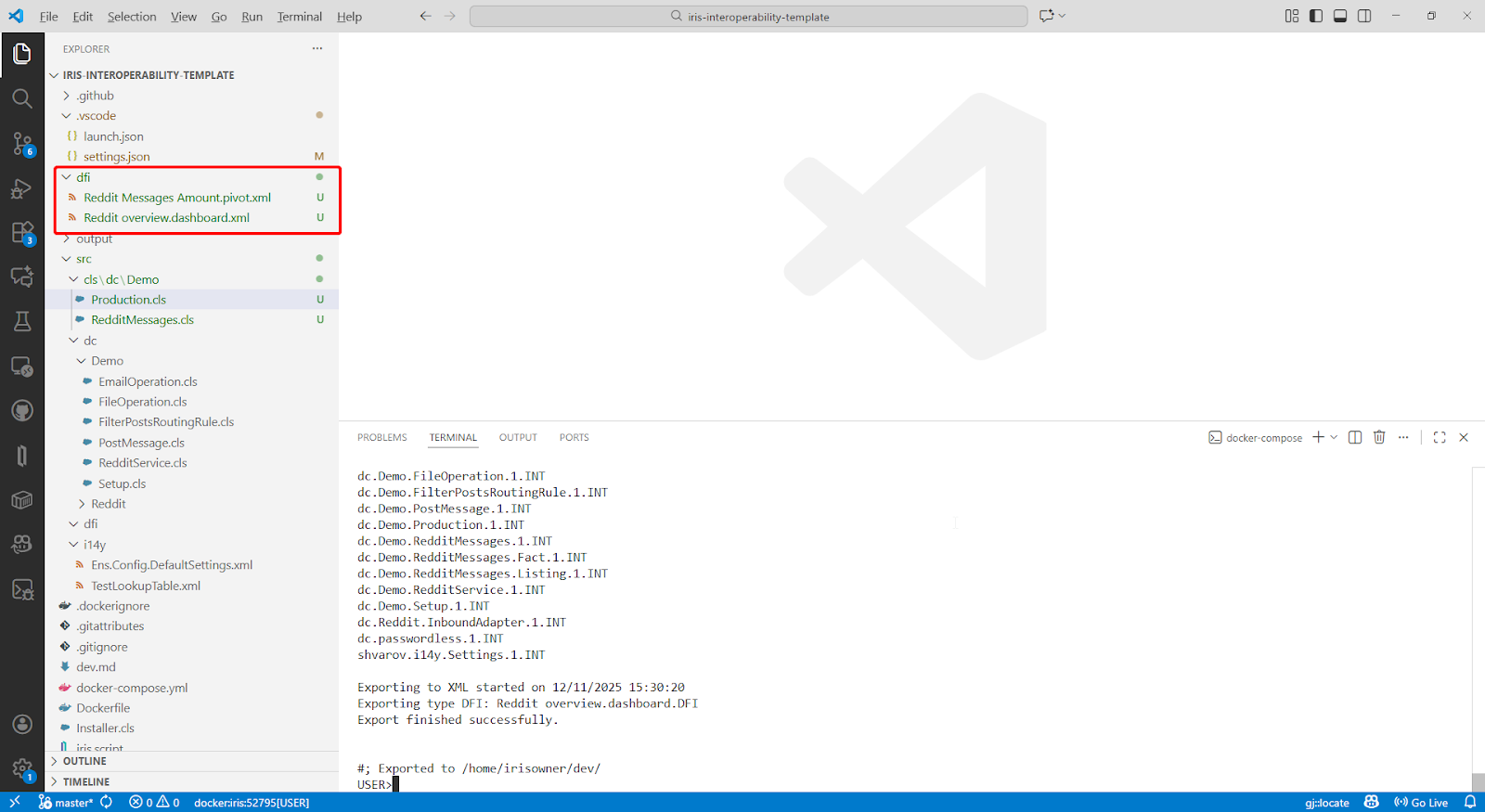Open the Search view in activity bar

click(x=22, y=98)
